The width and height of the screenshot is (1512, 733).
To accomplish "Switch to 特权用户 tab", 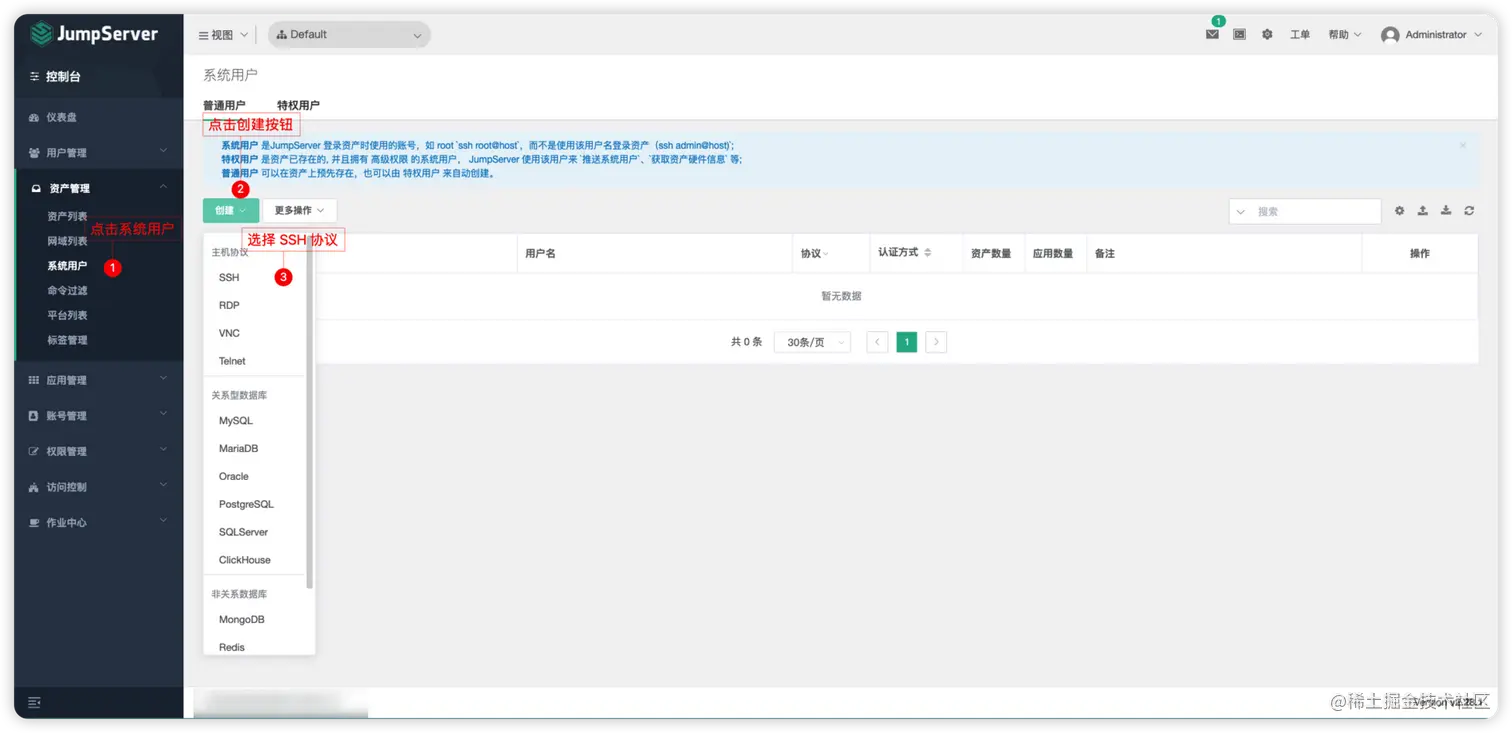I will 298,105.
